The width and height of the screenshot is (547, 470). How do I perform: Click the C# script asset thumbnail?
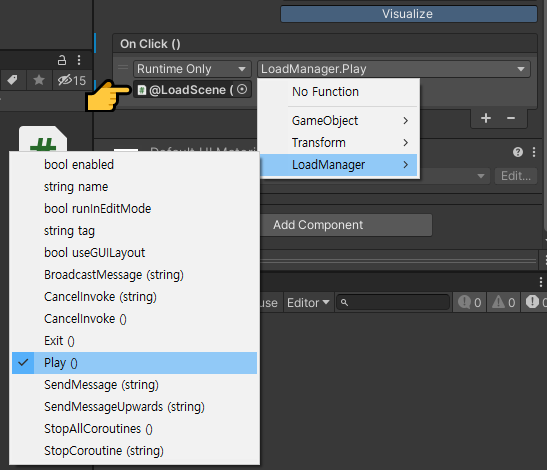pos(43,139)
